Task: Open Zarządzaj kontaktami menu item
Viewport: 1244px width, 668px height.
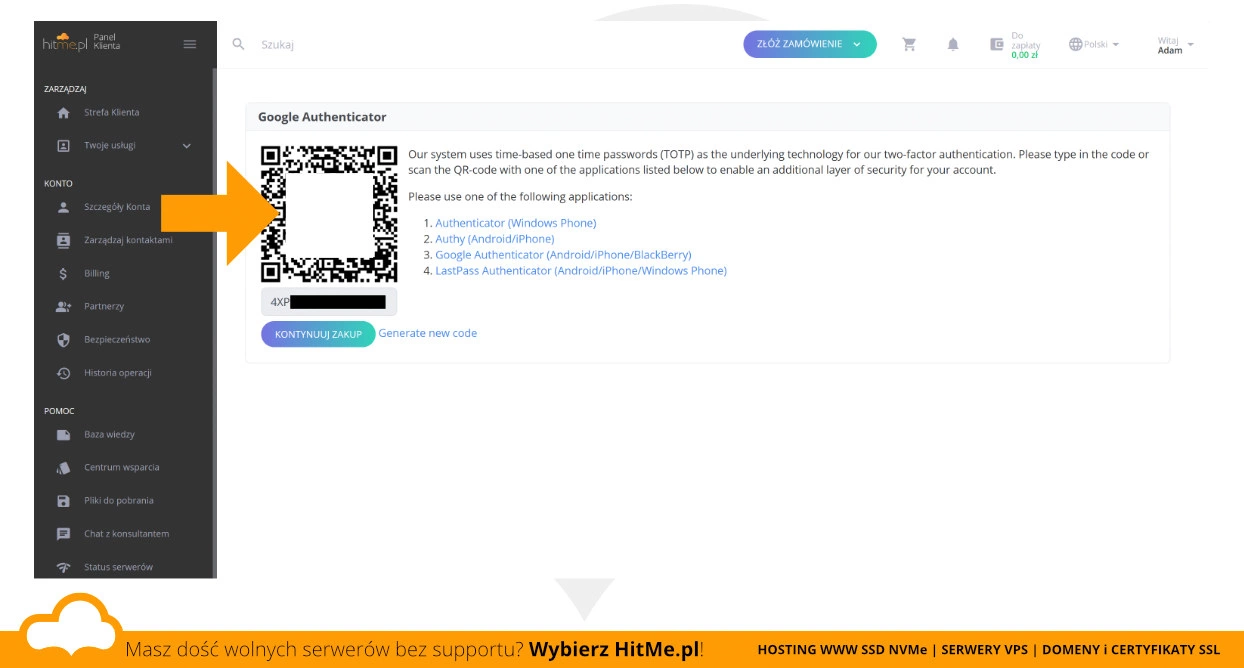Action: tap(128, 240)
